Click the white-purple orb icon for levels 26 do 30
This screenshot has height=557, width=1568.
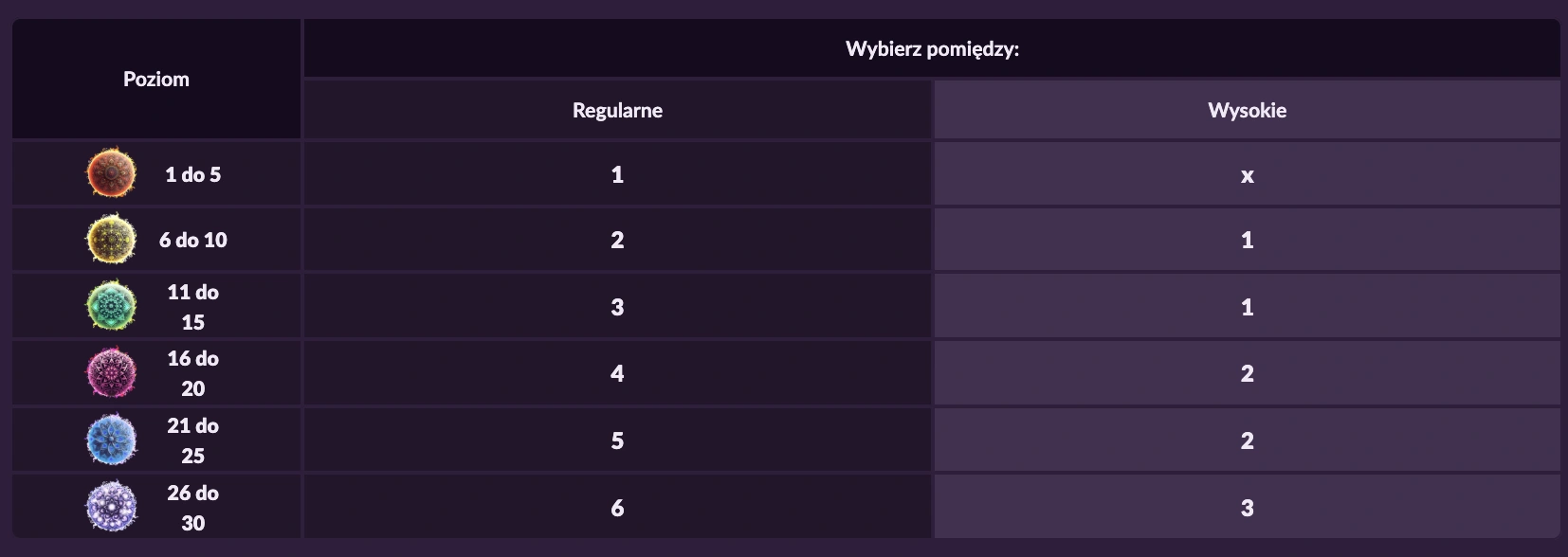(112, 506)
